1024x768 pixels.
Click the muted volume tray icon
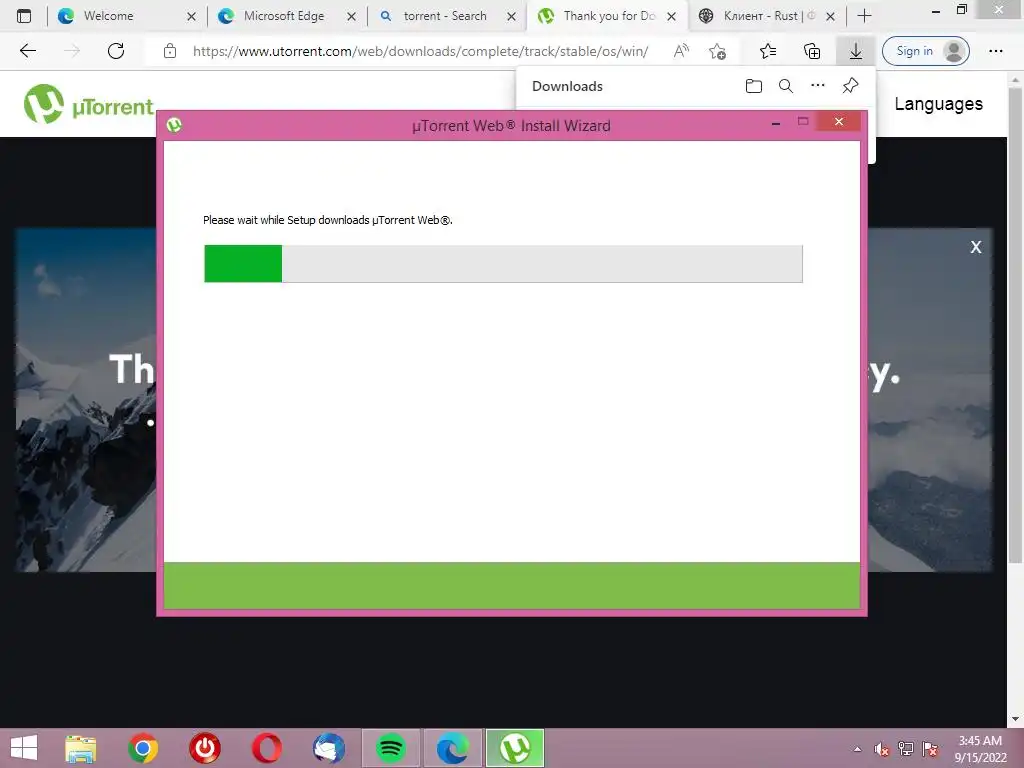(x=882, y=749)
